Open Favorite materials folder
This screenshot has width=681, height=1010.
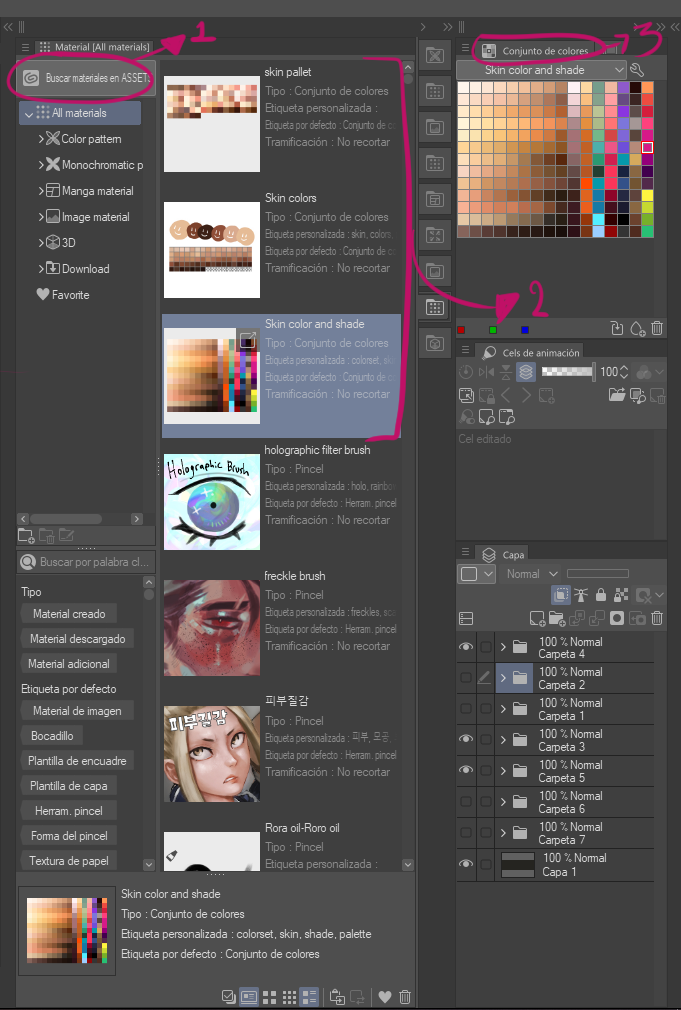pos(63,294)
